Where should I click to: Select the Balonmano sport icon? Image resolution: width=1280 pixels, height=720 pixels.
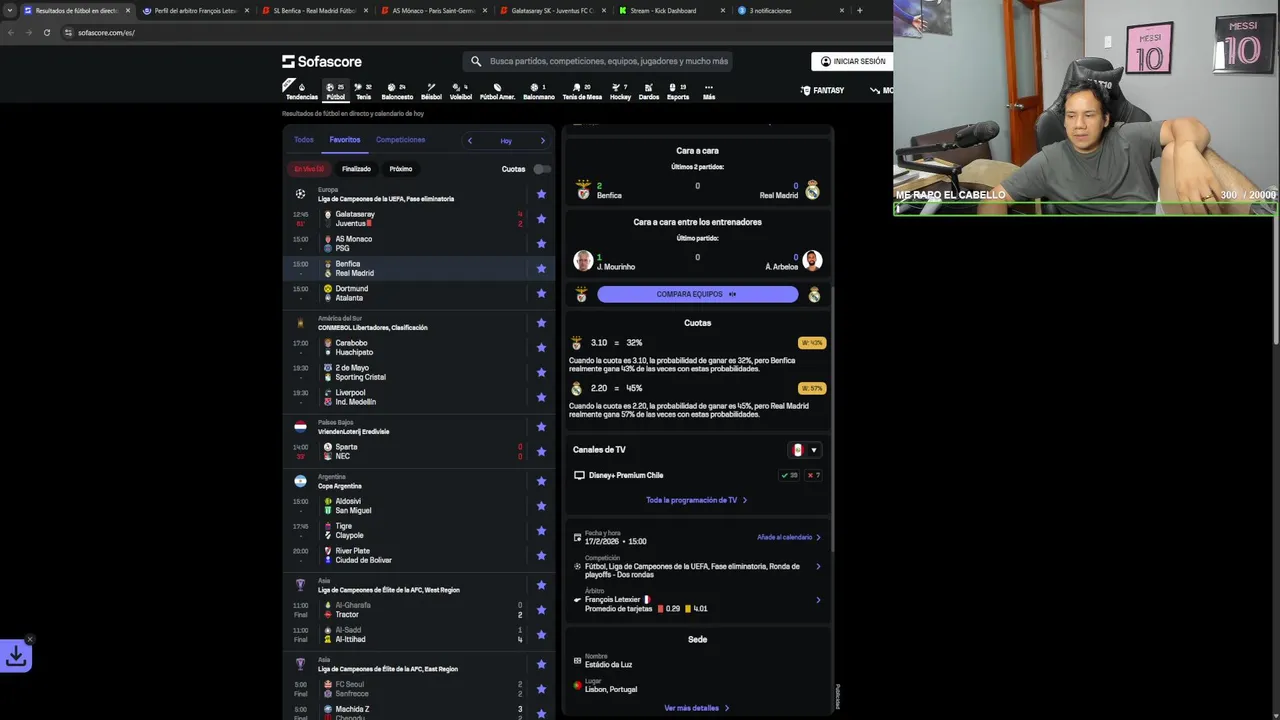pos(539,91)
